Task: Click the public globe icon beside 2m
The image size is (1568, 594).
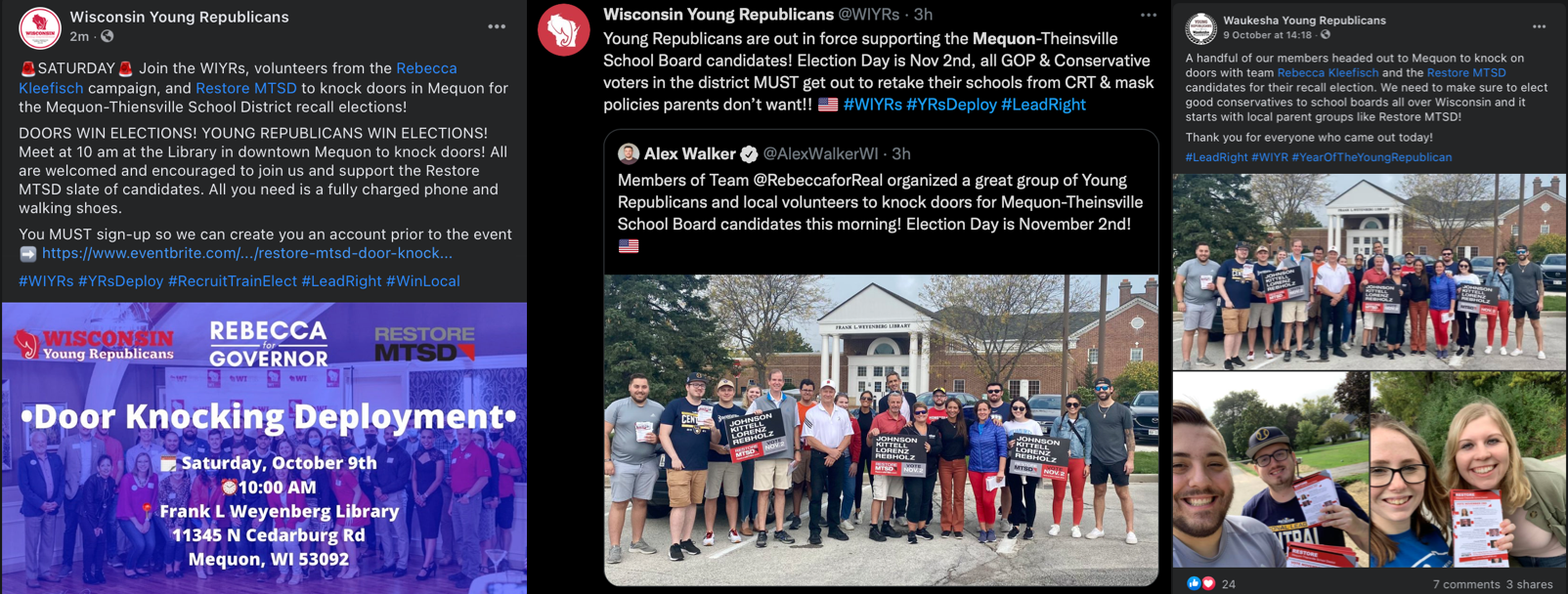Action: 108,36
